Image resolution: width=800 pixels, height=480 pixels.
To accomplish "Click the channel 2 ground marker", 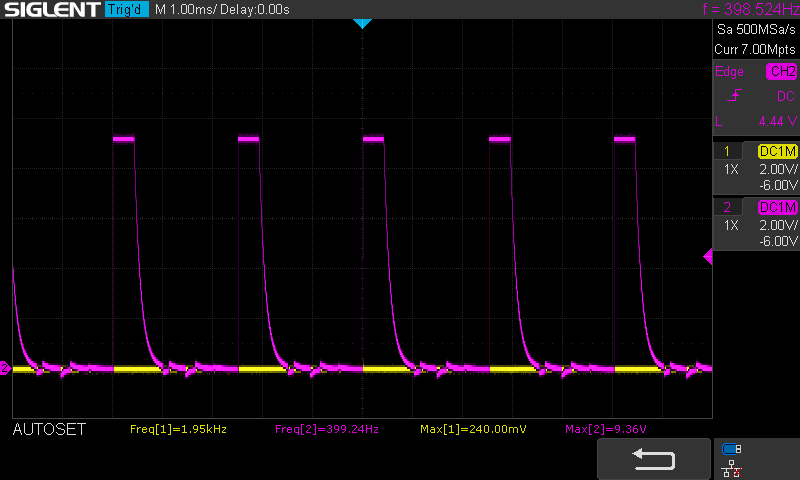I will pos(5,368).
